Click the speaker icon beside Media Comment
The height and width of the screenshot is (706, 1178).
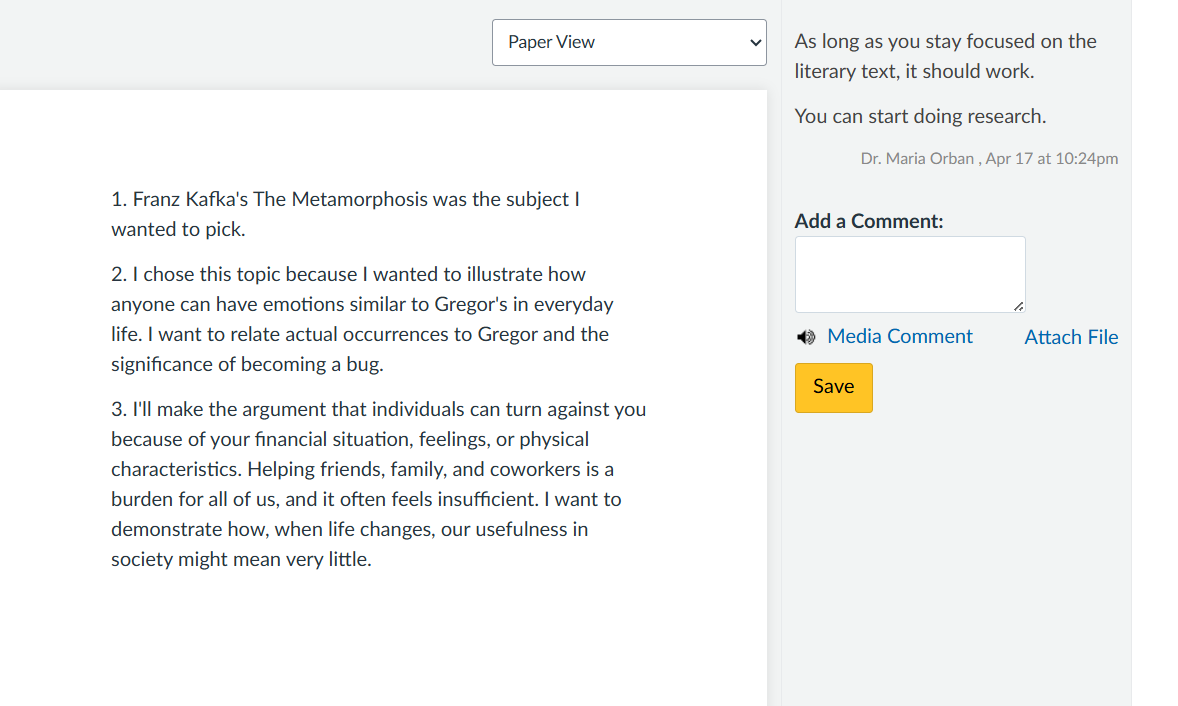[806, 337]
